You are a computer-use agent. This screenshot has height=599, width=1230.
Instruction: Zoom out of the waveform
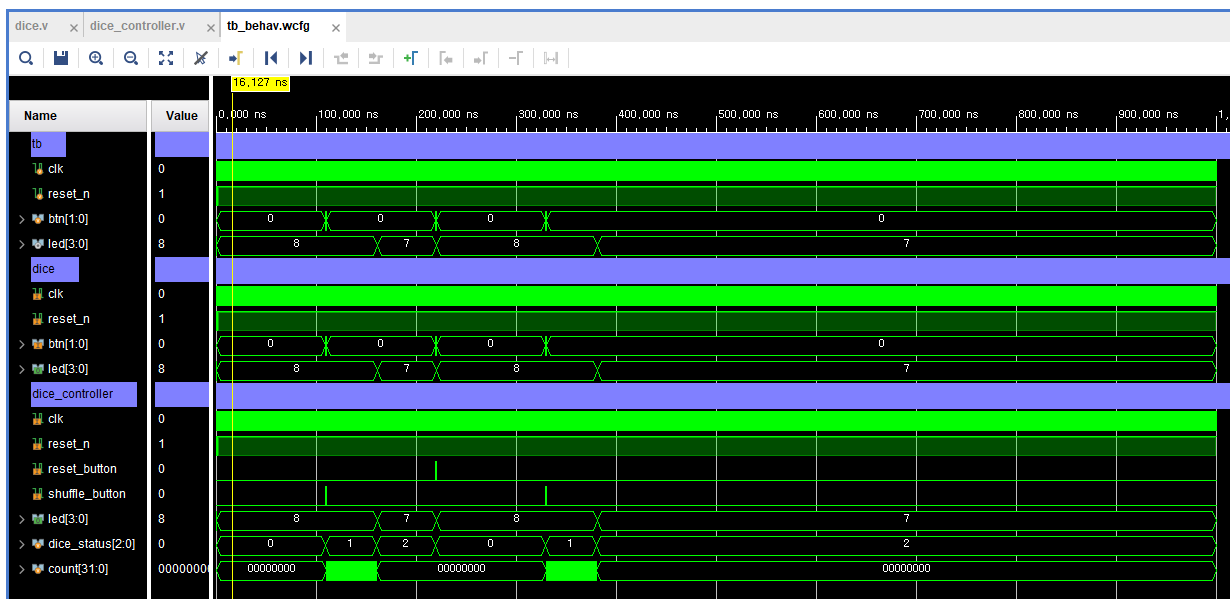coord(130,58)
